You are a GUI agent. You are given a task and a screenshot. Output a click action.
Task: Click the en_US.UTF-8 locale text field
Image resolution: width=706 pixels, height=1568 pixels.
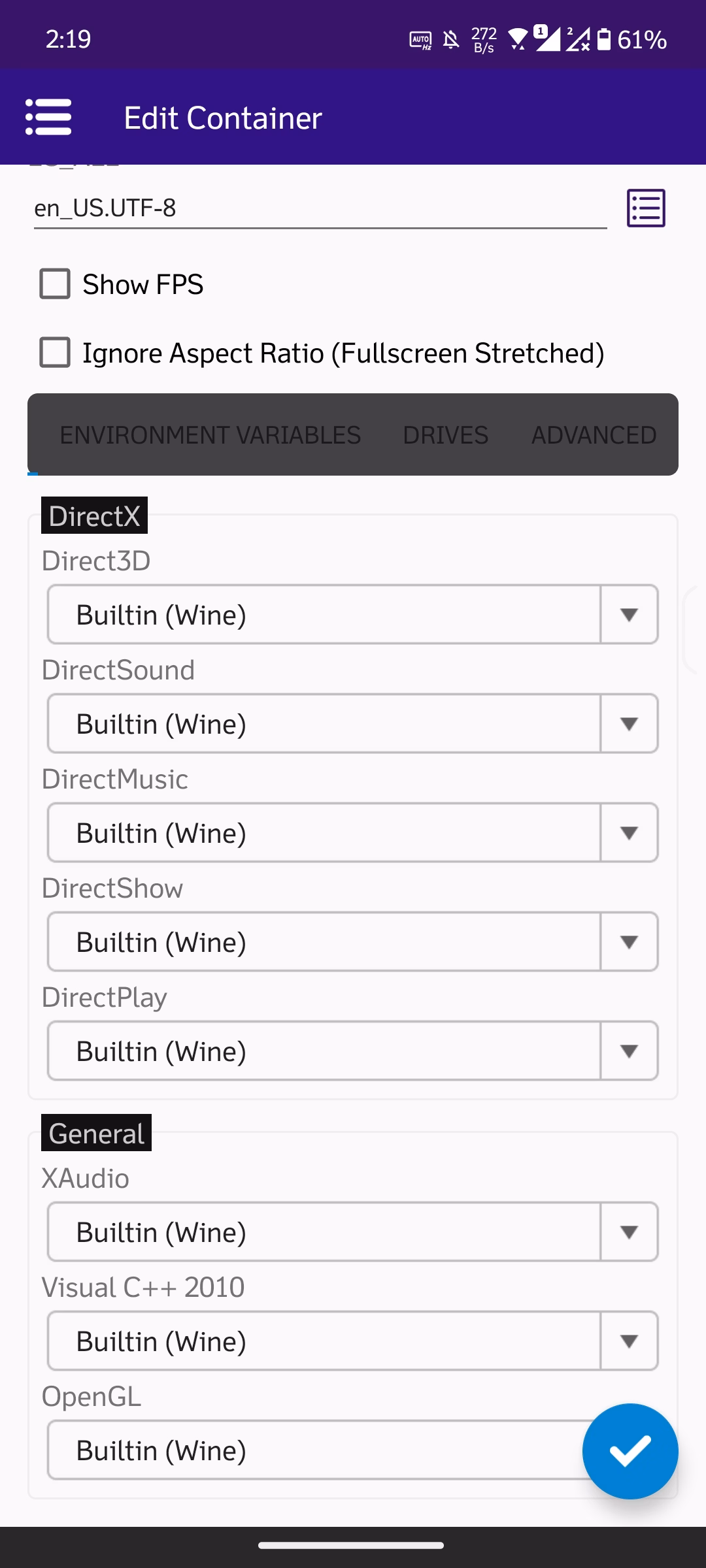coord(320,208)
